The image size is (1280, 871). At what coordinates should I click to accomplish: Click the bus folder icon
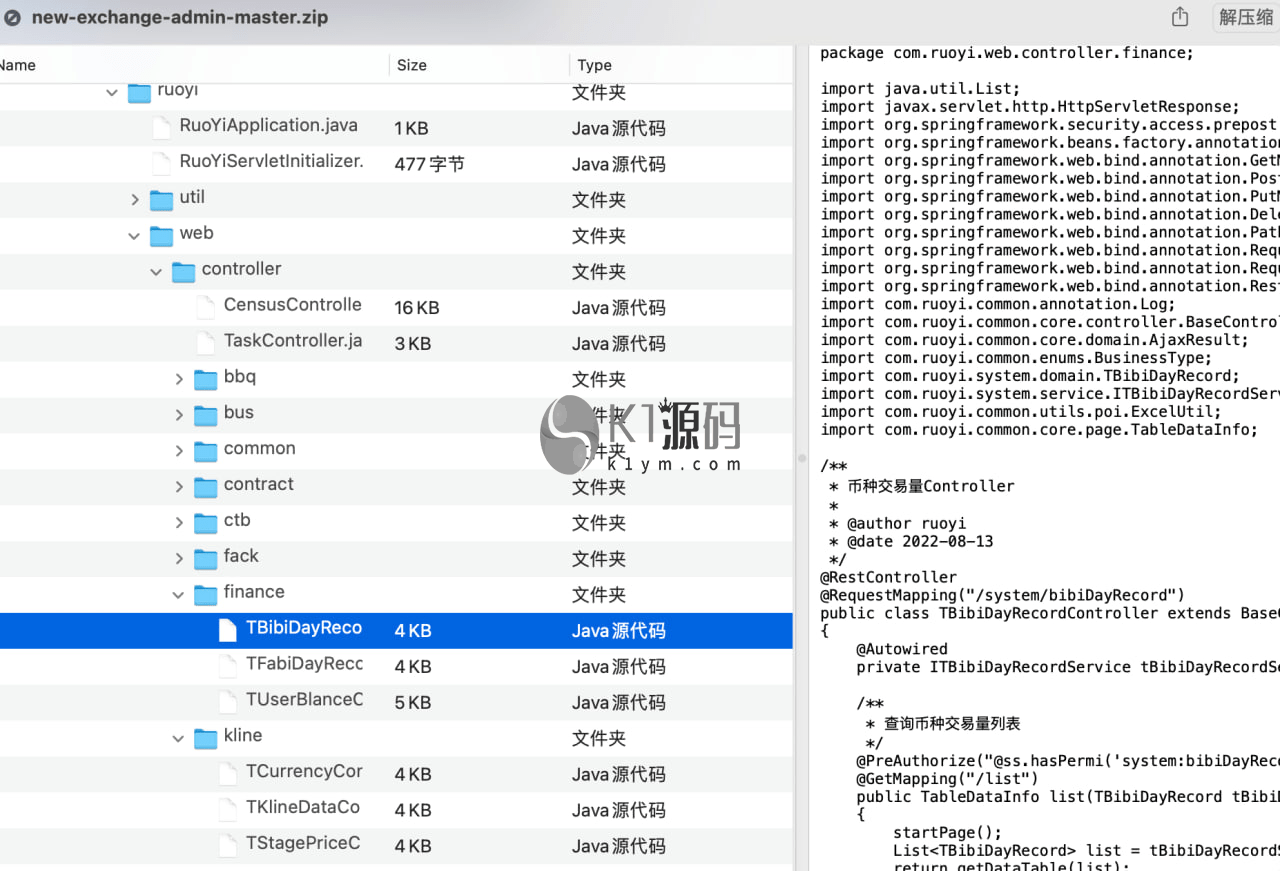[206, 415]
